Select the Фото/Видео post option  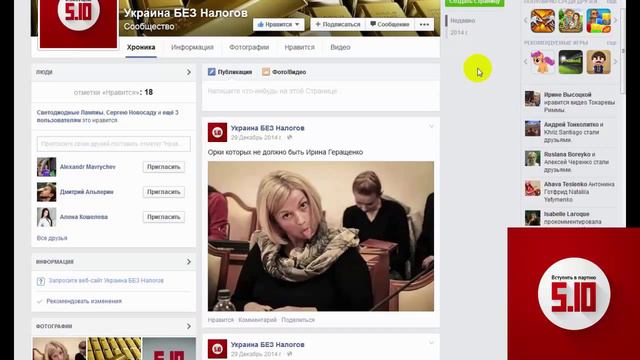[284, 72]
